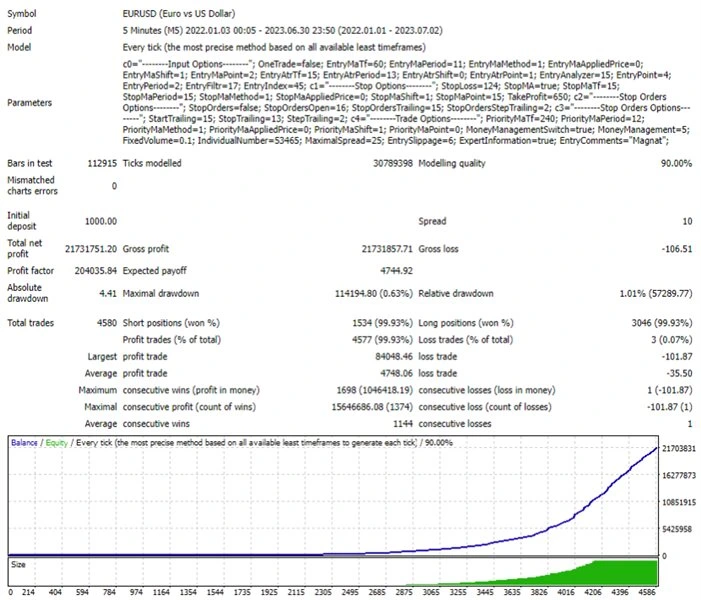
Task: Click Short positions value 1534 (99.93%)
Action: tap(382, 323)
